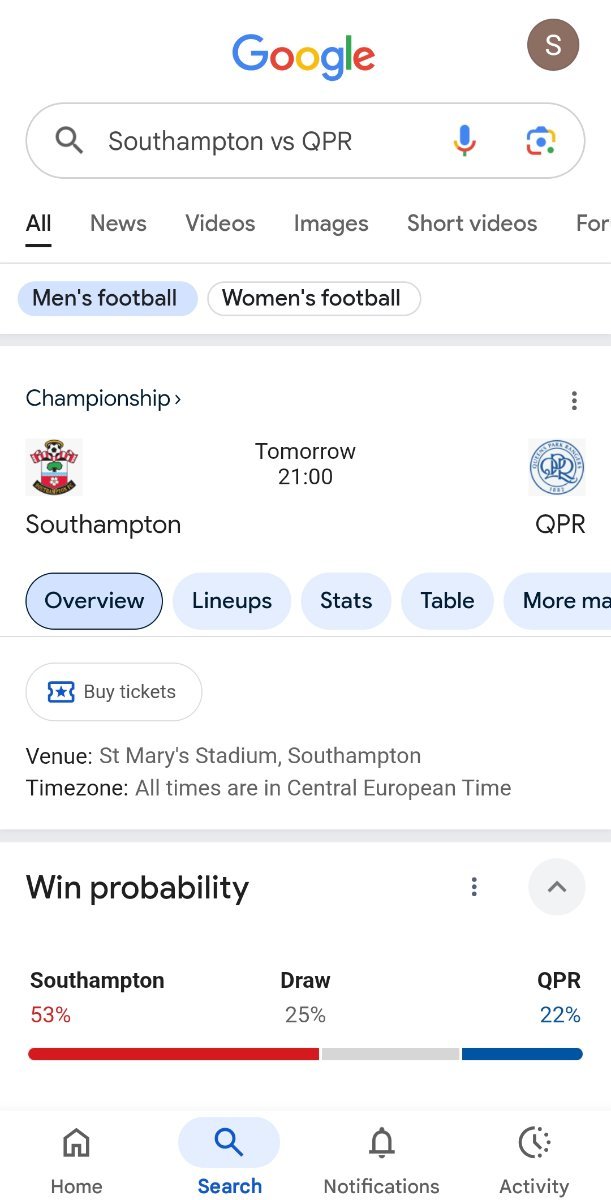Click the Buy tickets button
This screenshot has height=1200, width=611.
coord(113,692)
